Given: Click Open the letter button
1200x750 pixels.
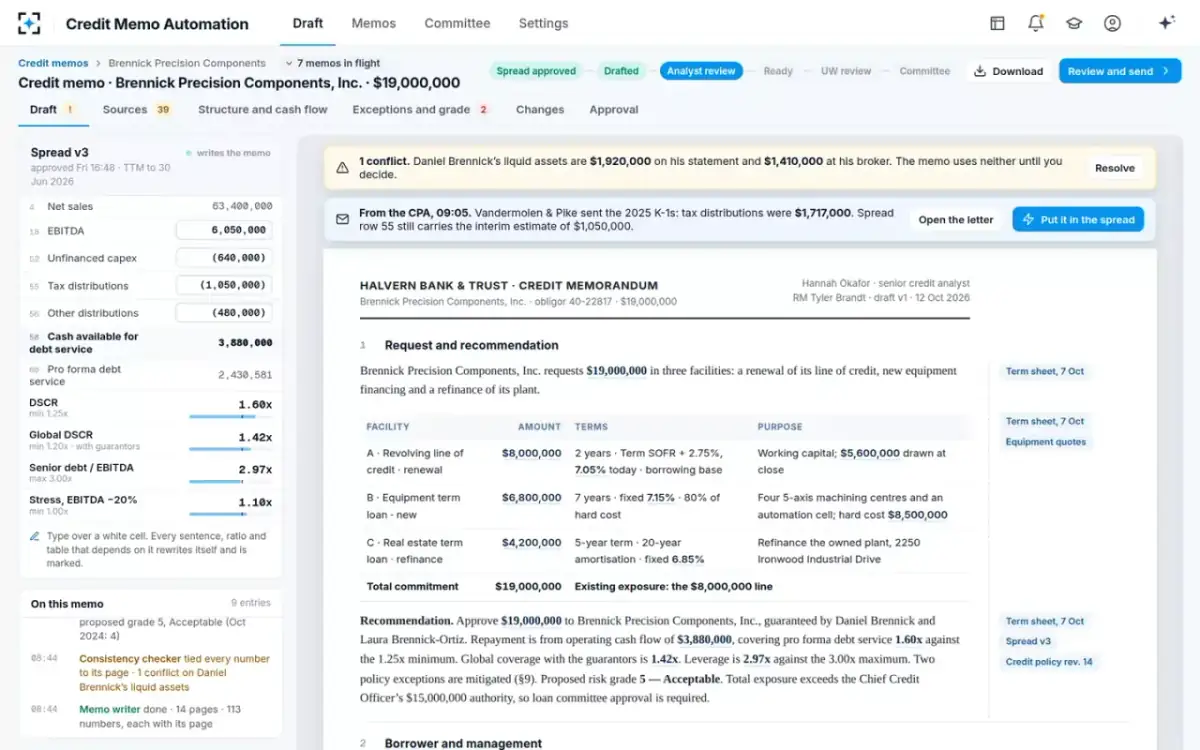Looking at the screenshot, I should pyautogui.click(x=956, y=220).
